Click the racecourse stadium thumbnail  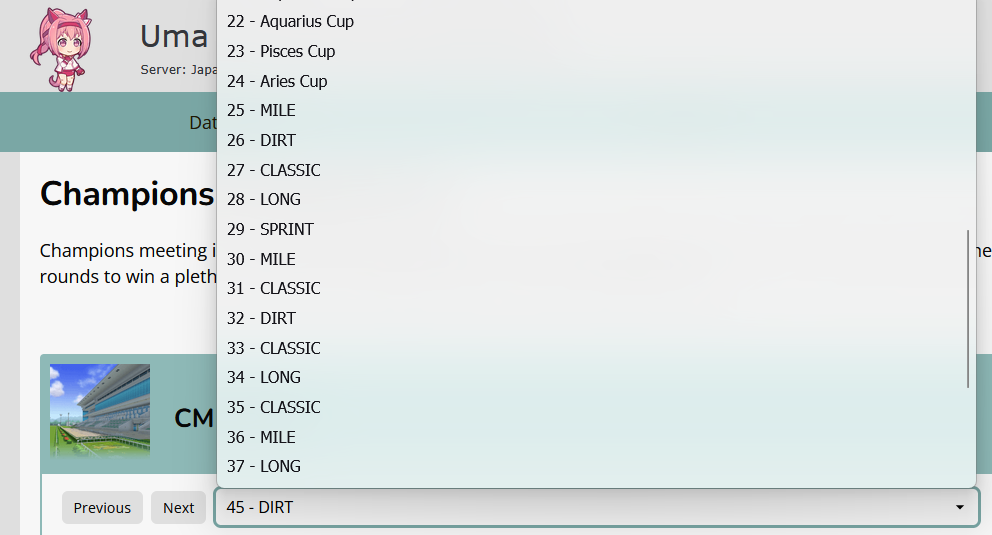coord(100,410)
